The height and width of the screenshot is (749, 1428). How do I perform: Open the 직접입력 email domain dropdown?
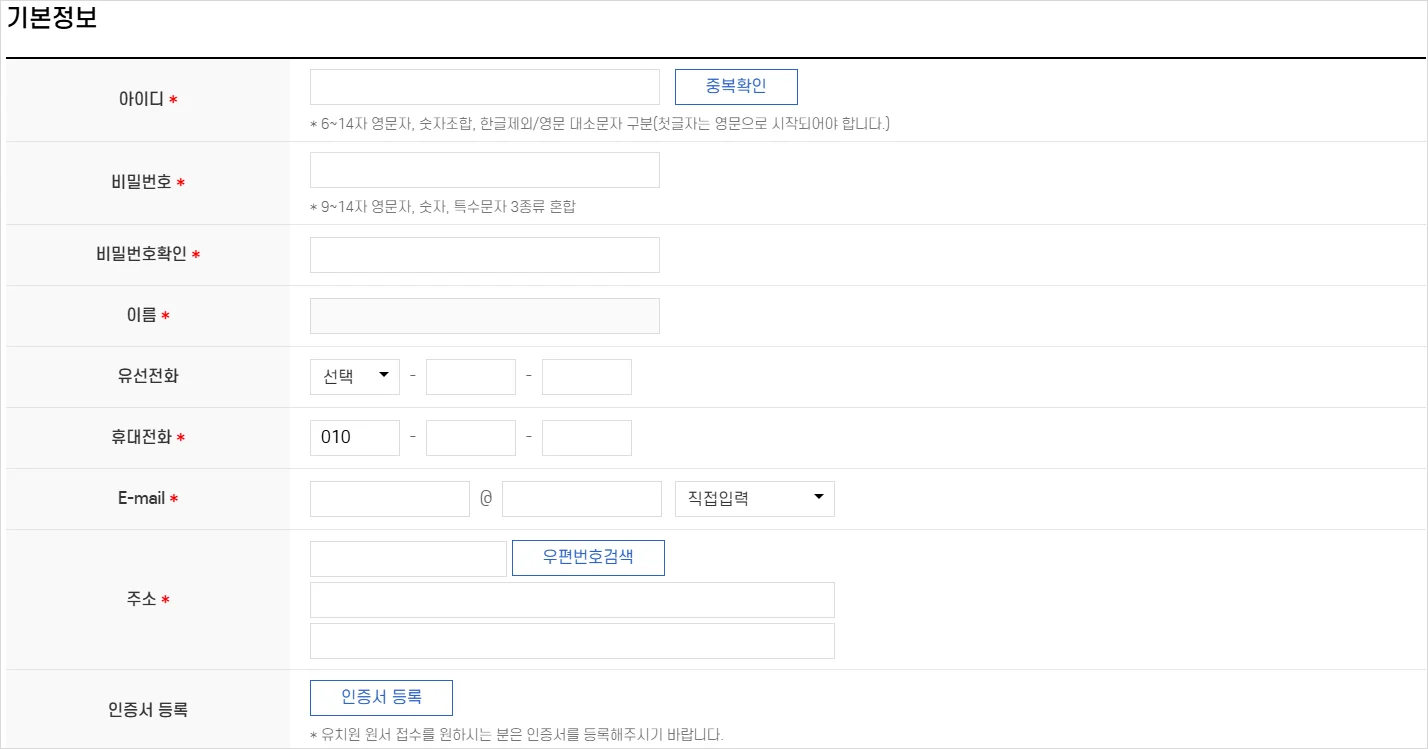[x=754, y=498]
